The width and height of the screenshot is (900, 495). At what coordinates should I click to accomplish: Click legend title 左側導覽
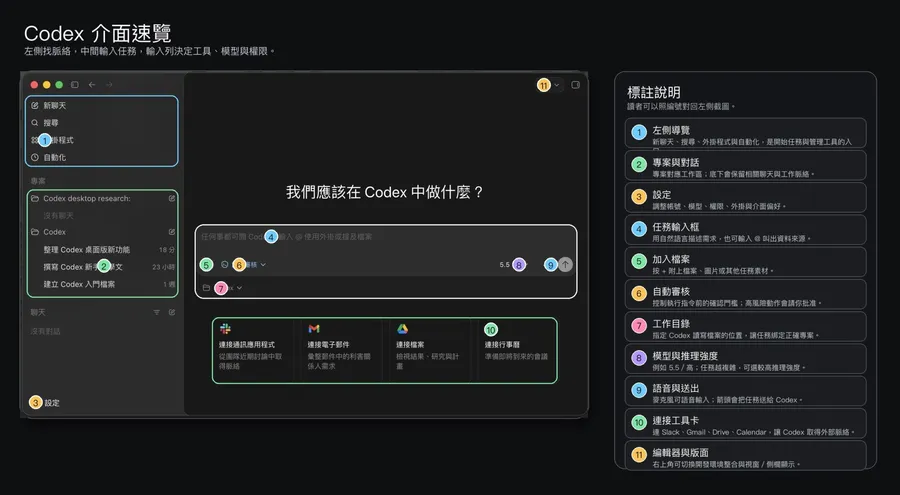coord(671,130)
